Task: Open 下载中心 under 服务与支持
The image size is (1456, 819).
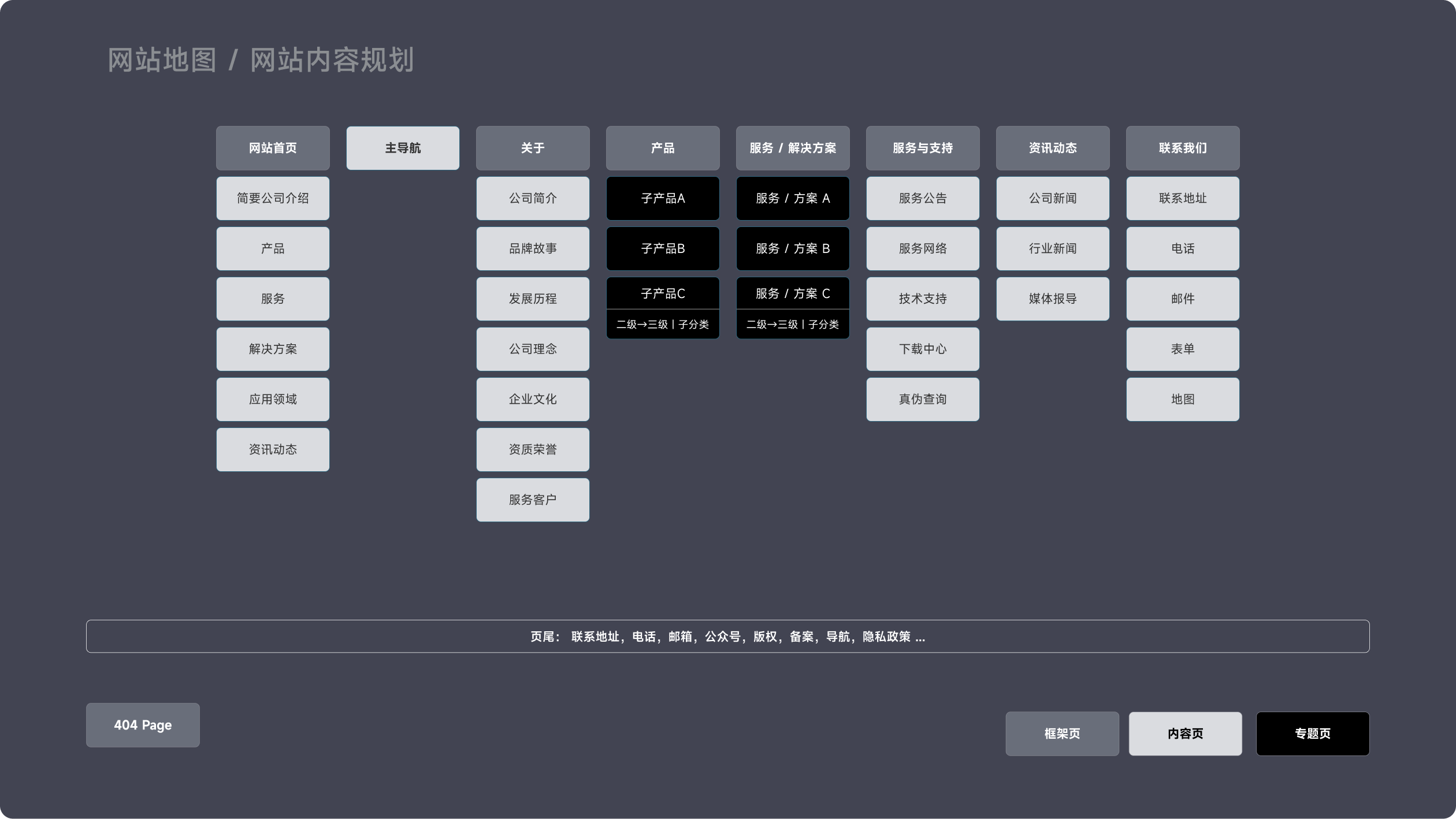Action: click(x=923, y=349)
